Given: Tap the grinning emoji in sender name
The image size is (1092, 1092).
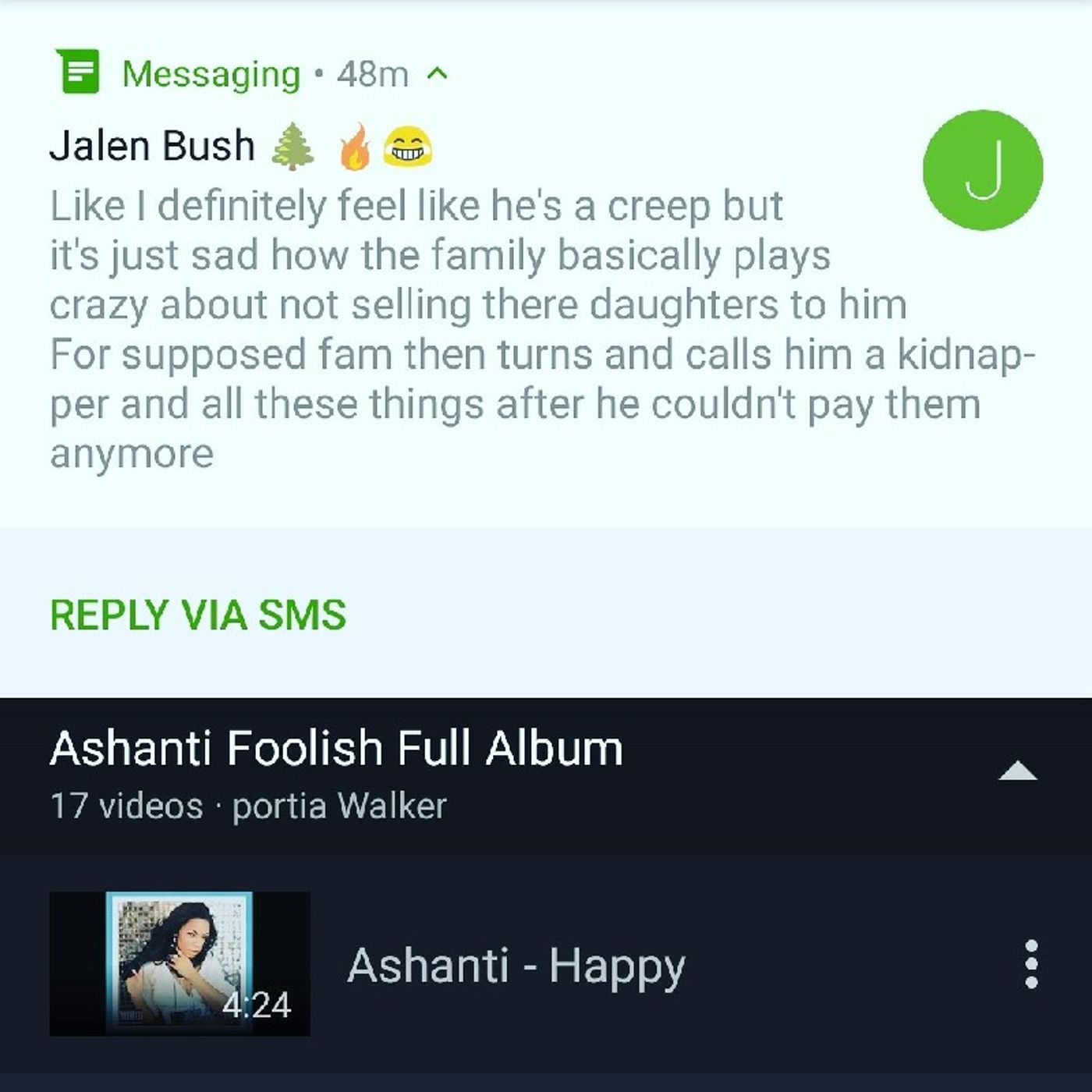Looking at the screenshot, I should tap(408, 147).
